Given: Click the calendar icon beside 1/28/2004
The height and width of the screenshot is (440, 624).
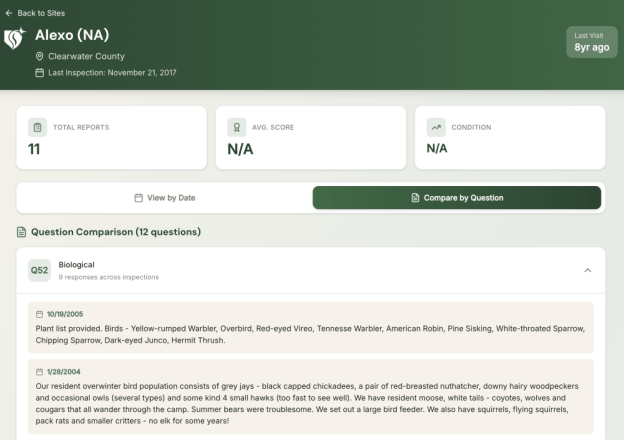Looking at the screenshot, I should [x=40, y=371].
